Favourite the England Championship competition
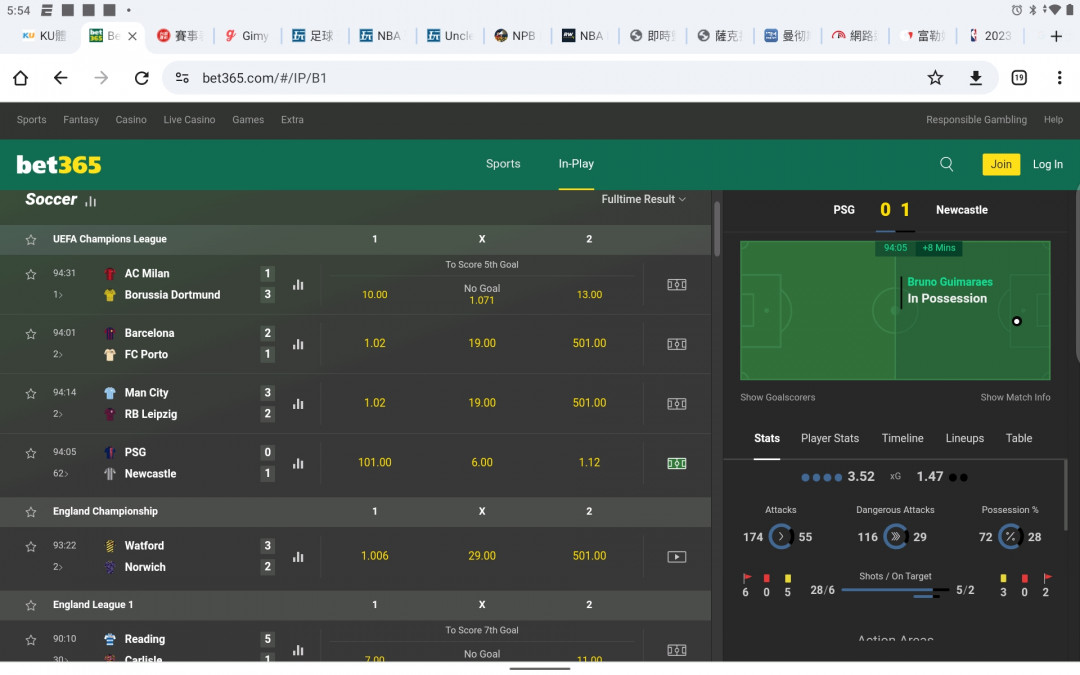 [x=31, y=512]
